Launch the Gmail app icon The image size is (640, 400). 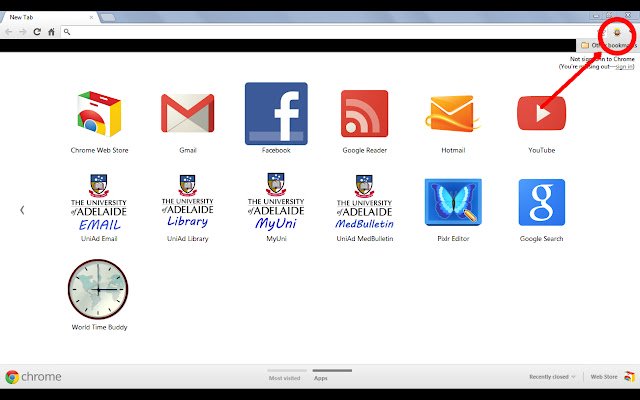[187, 113]
